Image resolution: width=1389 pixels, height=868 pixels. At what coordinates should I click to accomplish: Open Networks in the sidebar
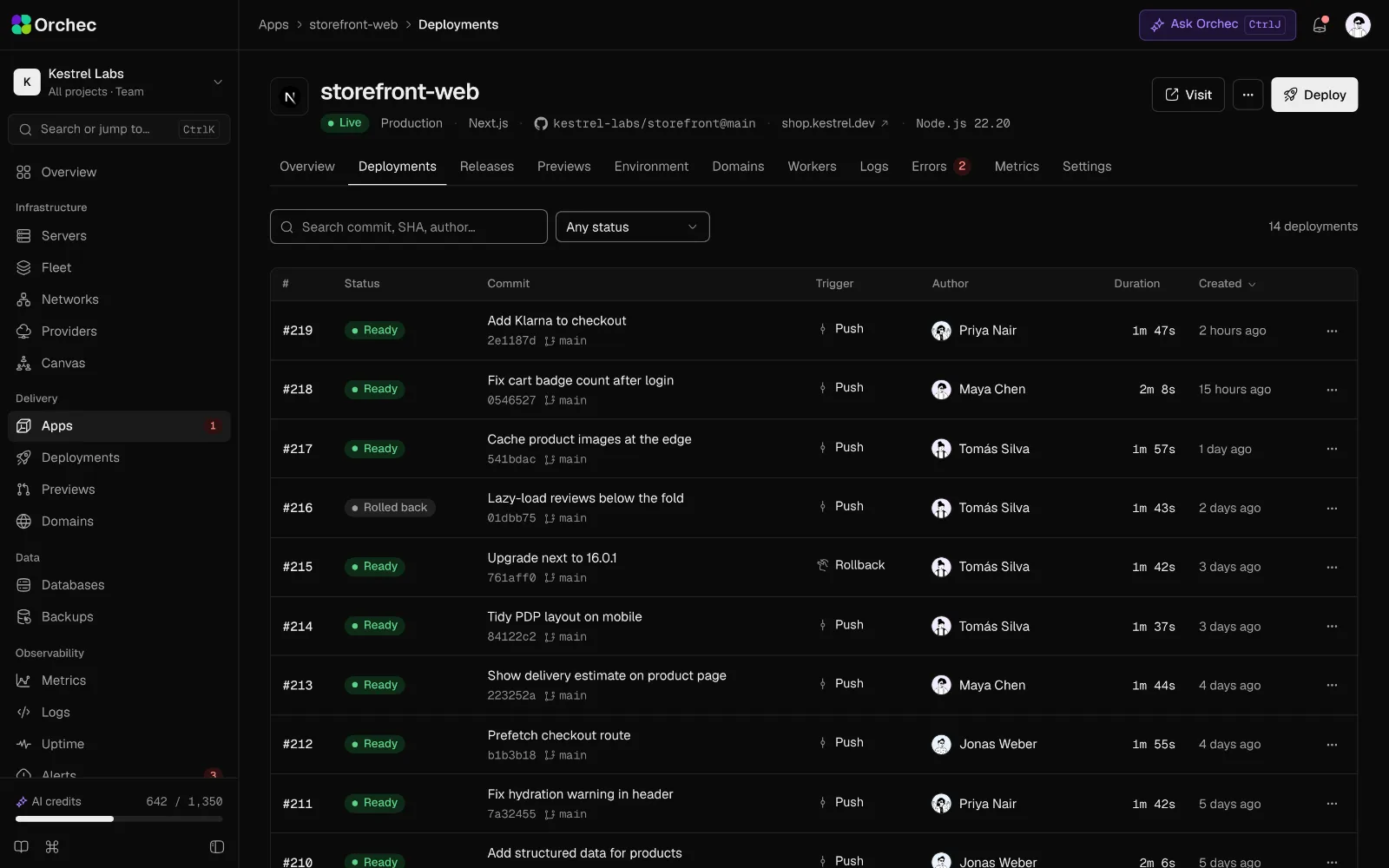point(119,299)
